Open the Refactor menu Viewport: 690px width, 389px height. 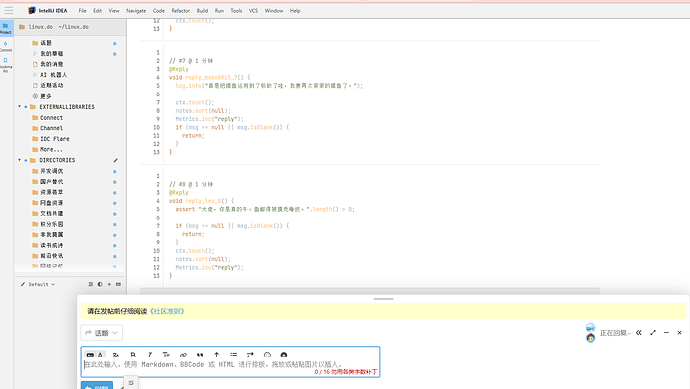[x=181, y=11]
